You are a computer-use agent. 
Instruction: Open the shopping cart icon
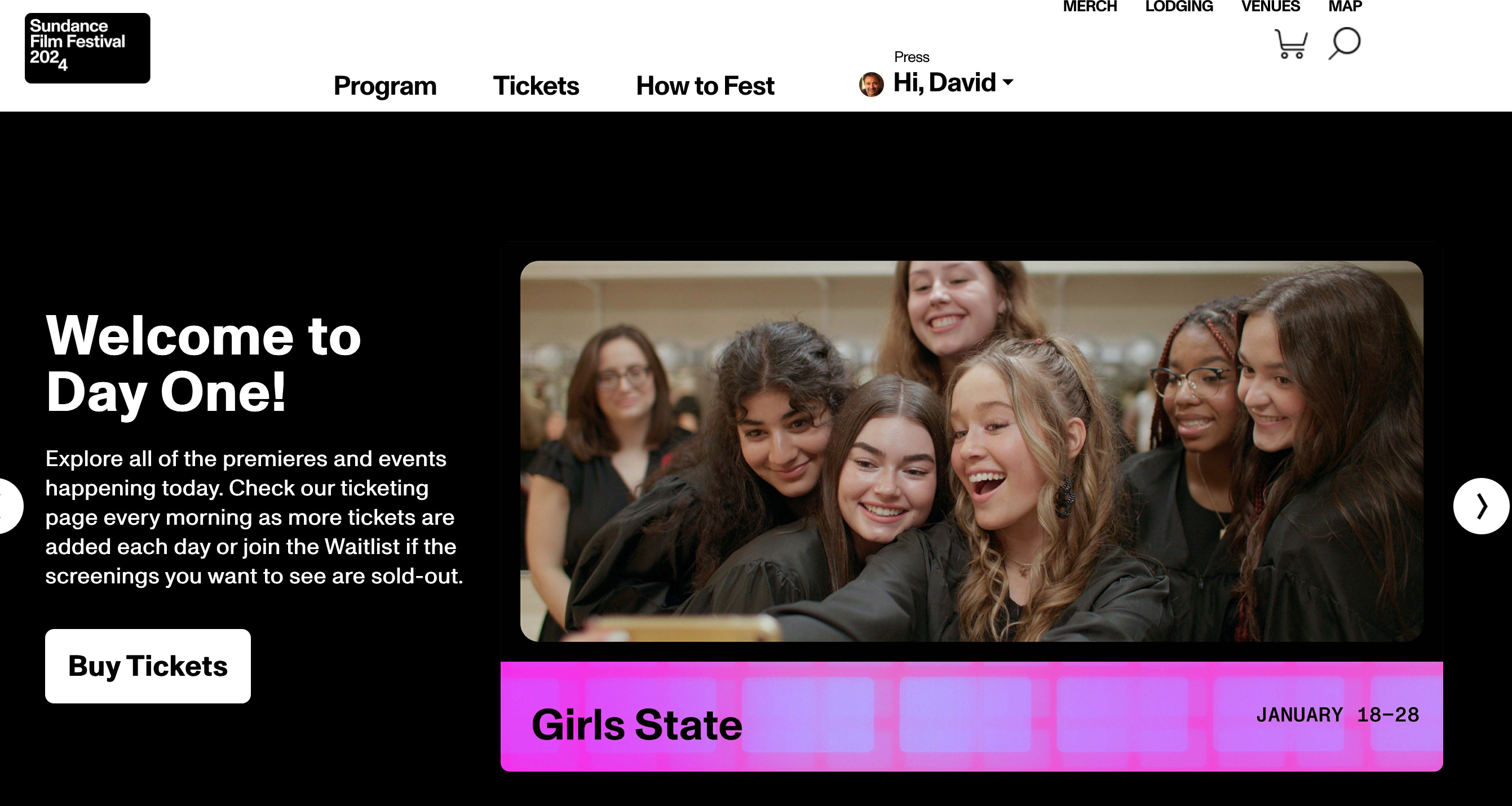point(1290,44)
